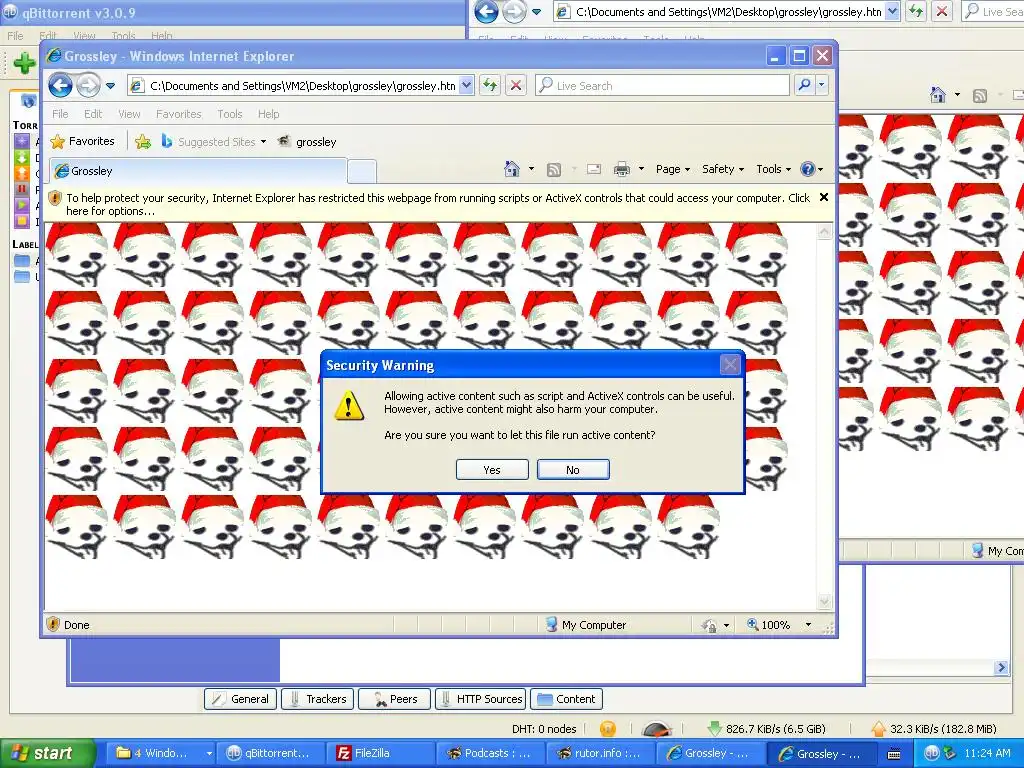Open the Safety dropdown menu

point(723,169)
